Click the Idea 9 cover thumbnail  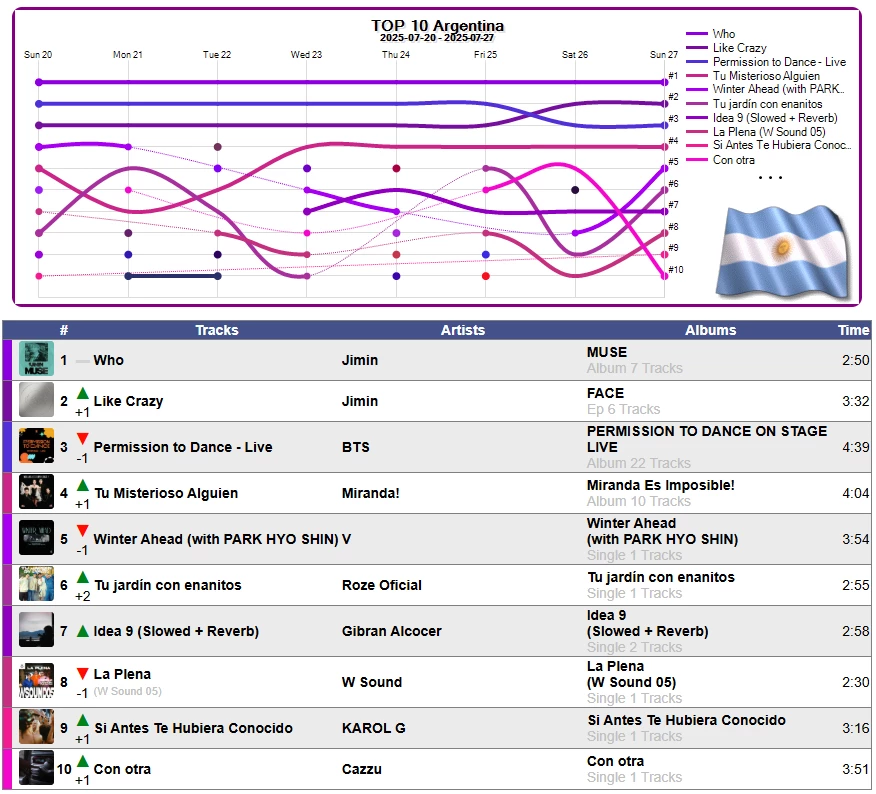pos(36,630)
